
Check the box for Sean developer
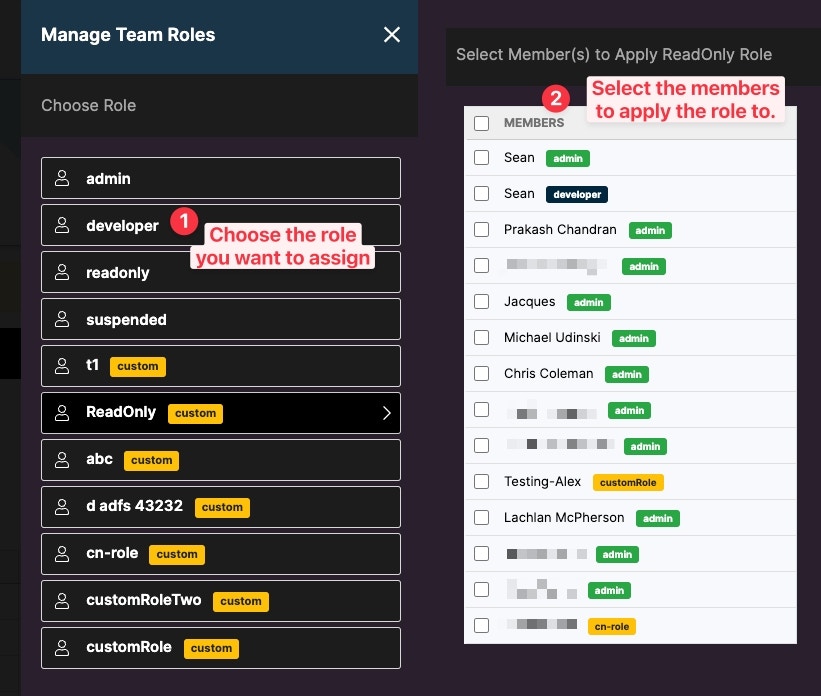click(481, 194)
